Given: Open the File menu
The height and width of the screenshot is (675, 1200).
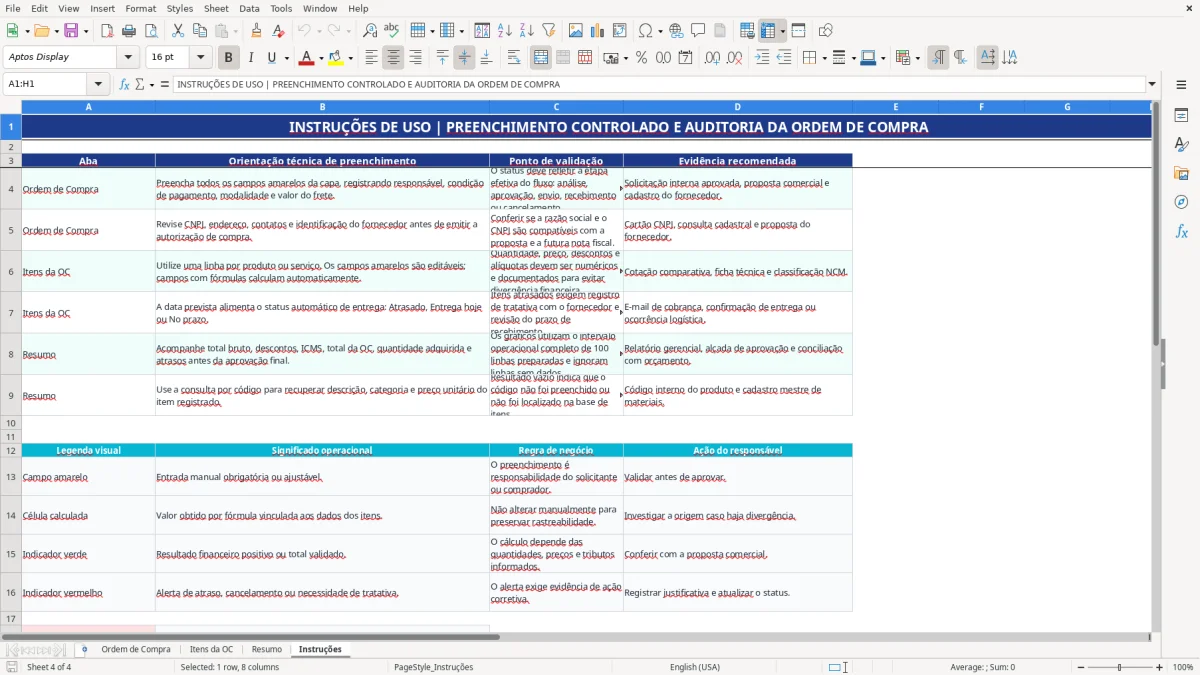Looking at the screenshot, I should point(13,8).
